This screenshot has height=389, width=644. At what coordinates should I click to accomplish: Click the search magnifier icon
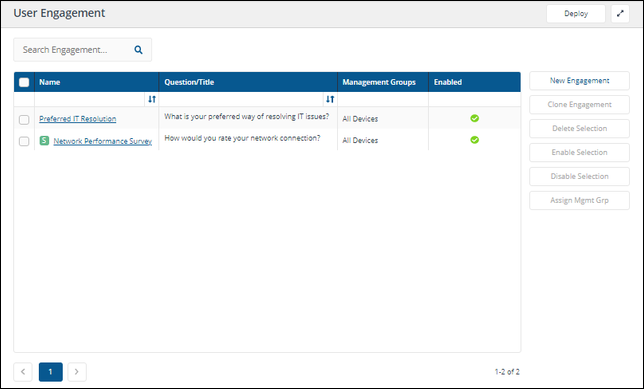click(138, 50)
